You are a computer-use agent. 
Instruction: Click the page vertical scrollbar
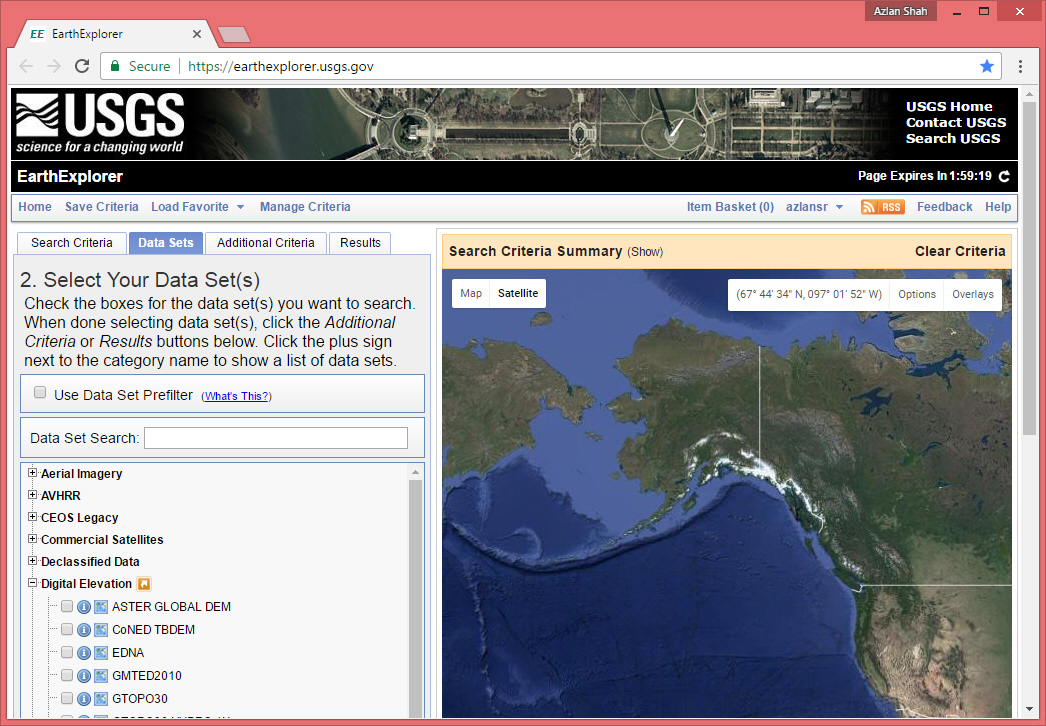[x=1029, y=267]
